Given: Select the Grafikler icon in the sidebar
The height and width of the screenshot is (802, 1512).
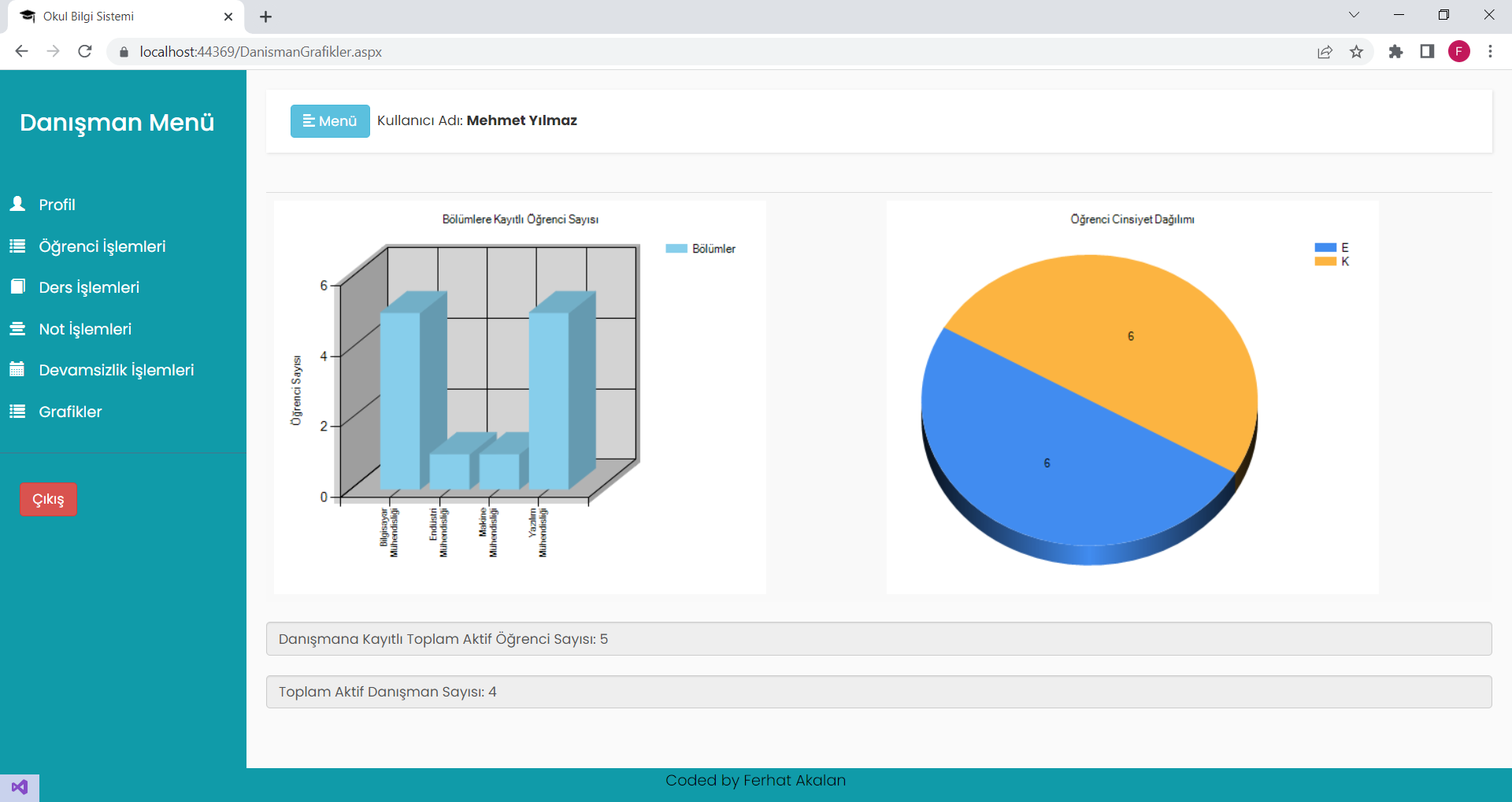Looking at the screenshot, I should [16, 410].
